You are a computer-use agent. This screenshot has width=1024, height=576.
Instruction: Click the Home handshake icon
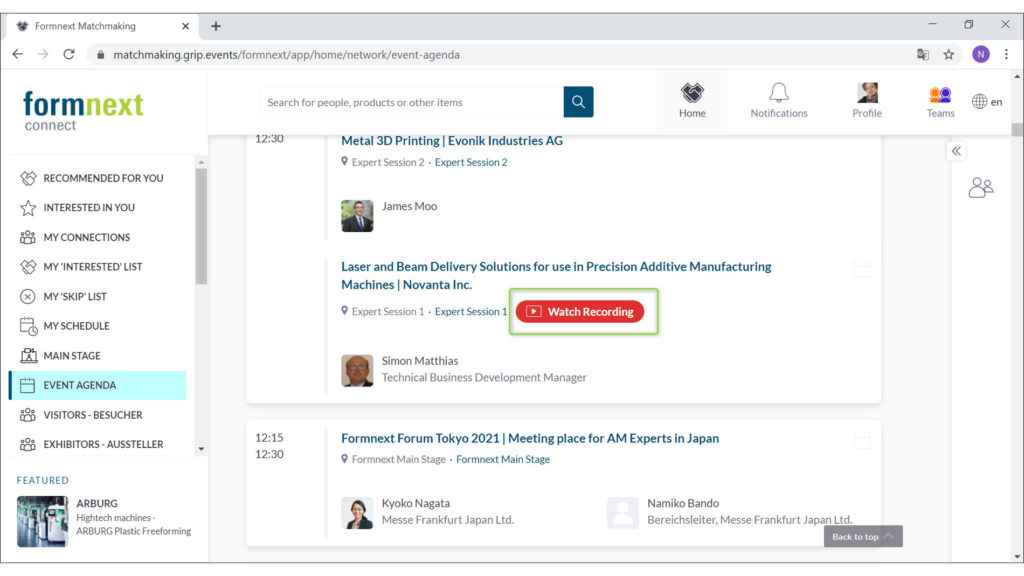pyautogui.click(x=692, y=93)
